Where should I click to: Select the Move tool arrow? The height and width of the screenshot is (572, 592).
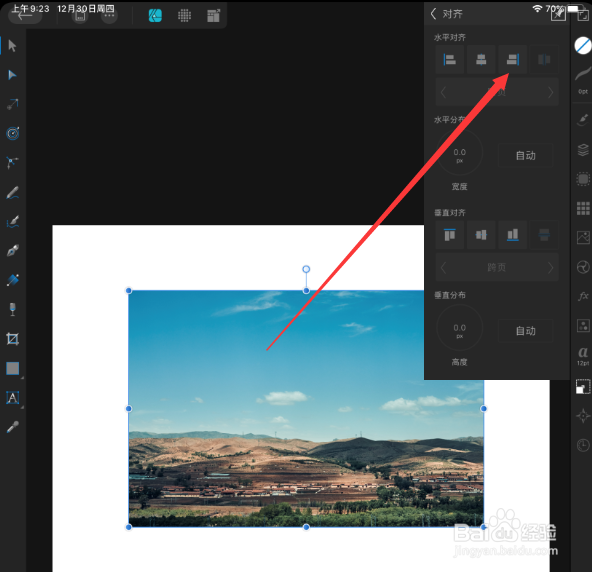click(12, 46)
